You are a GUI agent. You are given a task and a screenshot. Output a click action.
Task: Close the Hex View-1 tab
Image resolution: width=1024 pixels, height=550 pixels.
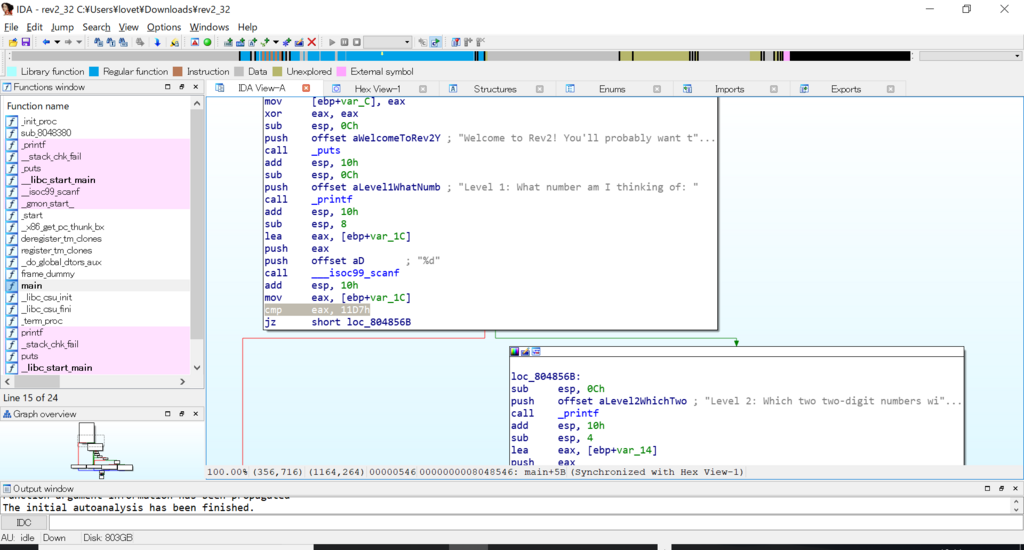423,89
